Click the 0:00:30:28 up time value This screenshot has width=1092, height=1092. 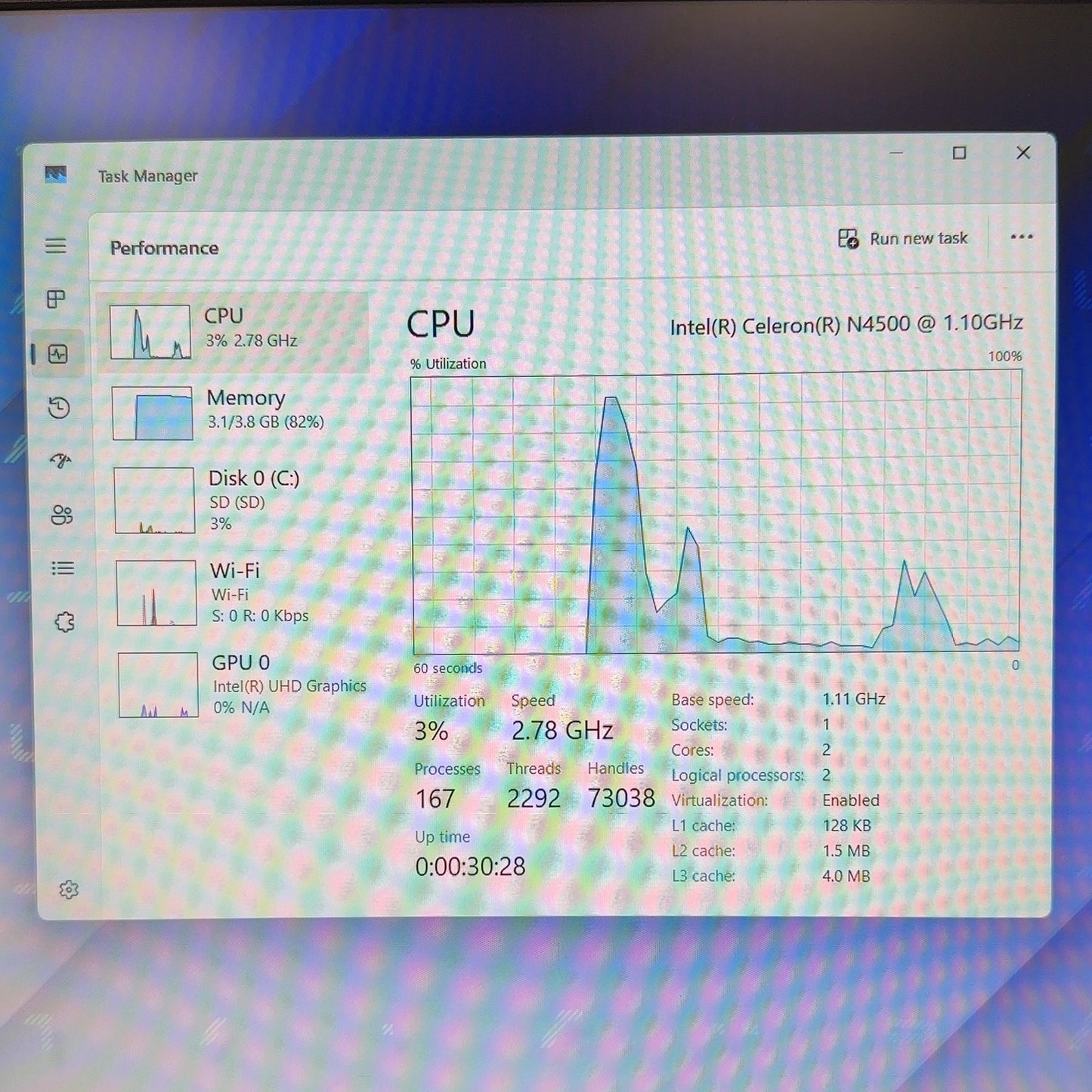coord(470,866)
